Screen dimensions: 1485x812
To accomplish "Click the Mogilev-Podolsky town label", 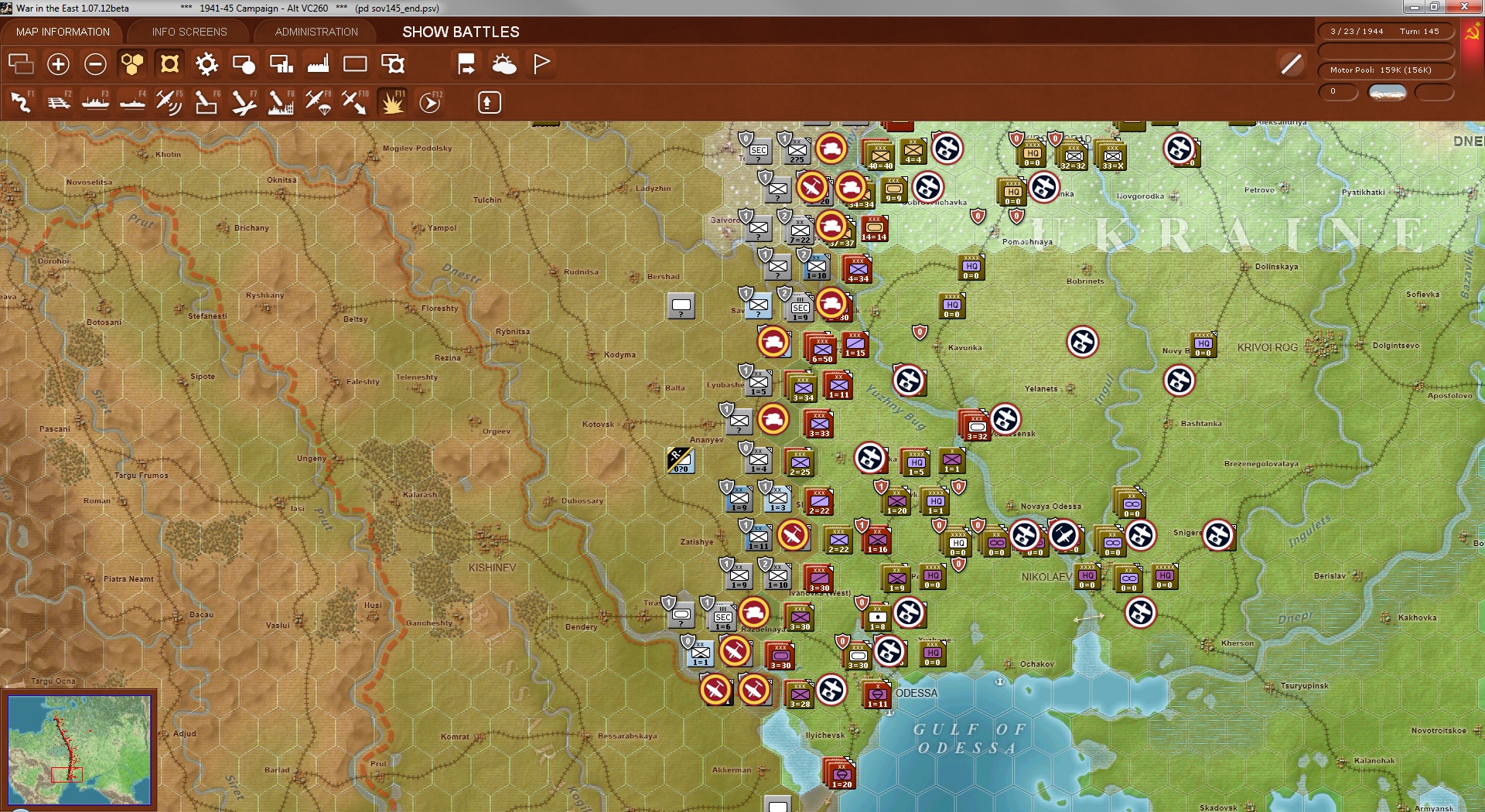I will pyautogui.click(x=417, y=148).
